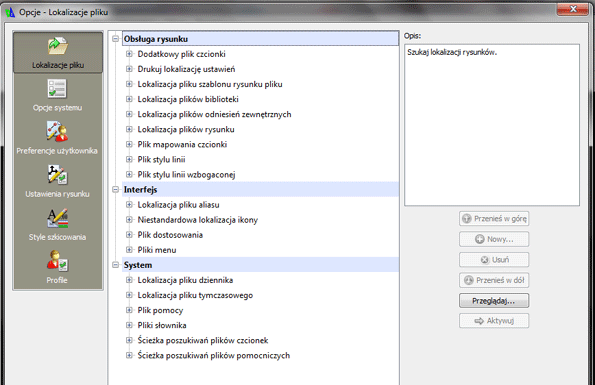Expand Lokalizacja plików biblioteki node
Image resolution: width=595 pixels, height=385 pixels.
(129, 99)
